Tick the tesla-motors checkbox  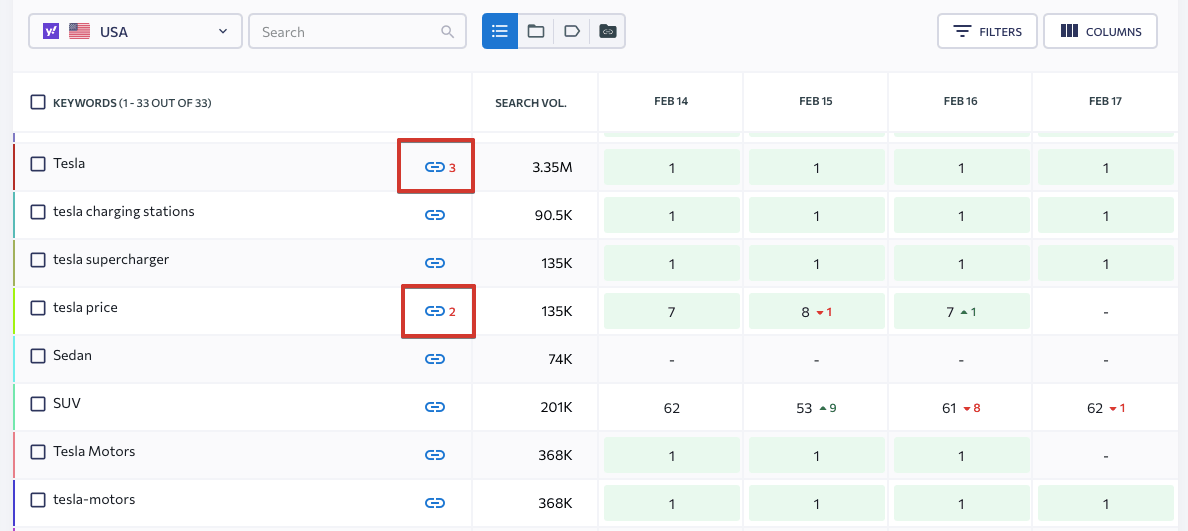38,500
